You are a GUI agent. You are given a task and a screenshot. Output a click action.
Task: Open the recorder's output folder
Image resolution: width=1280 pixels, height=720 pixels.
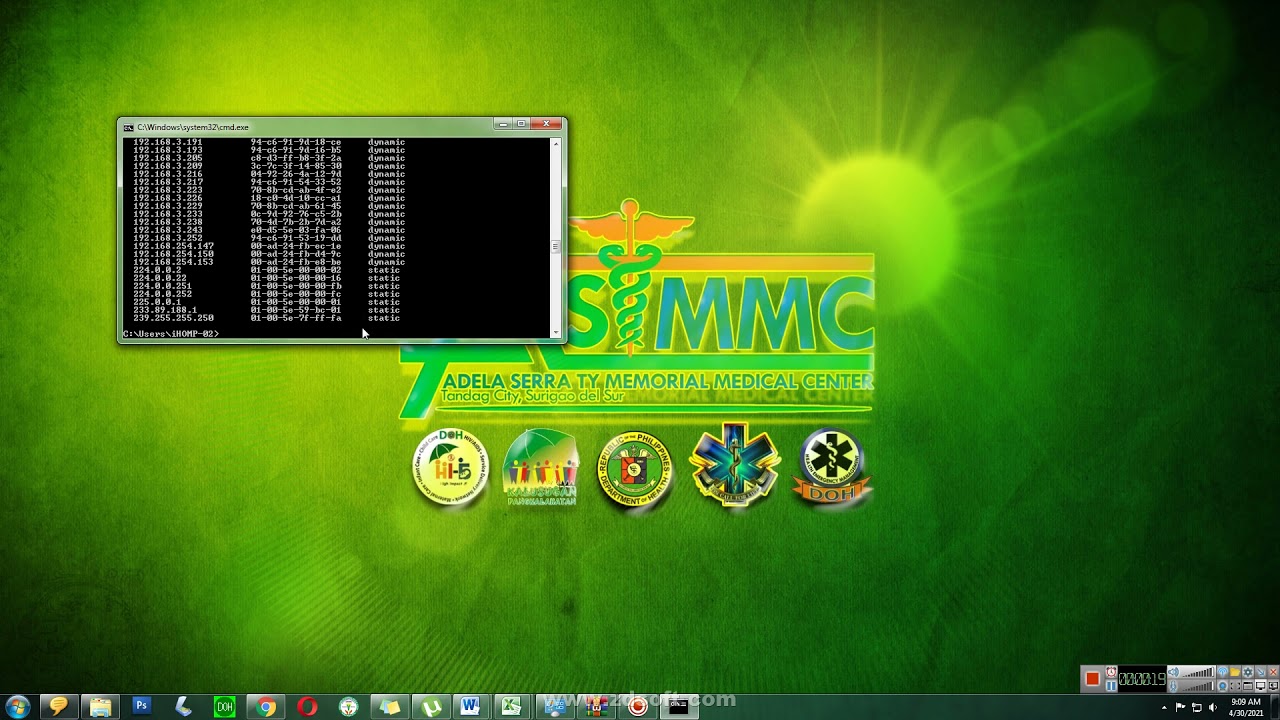click(x=1235, y=672)
